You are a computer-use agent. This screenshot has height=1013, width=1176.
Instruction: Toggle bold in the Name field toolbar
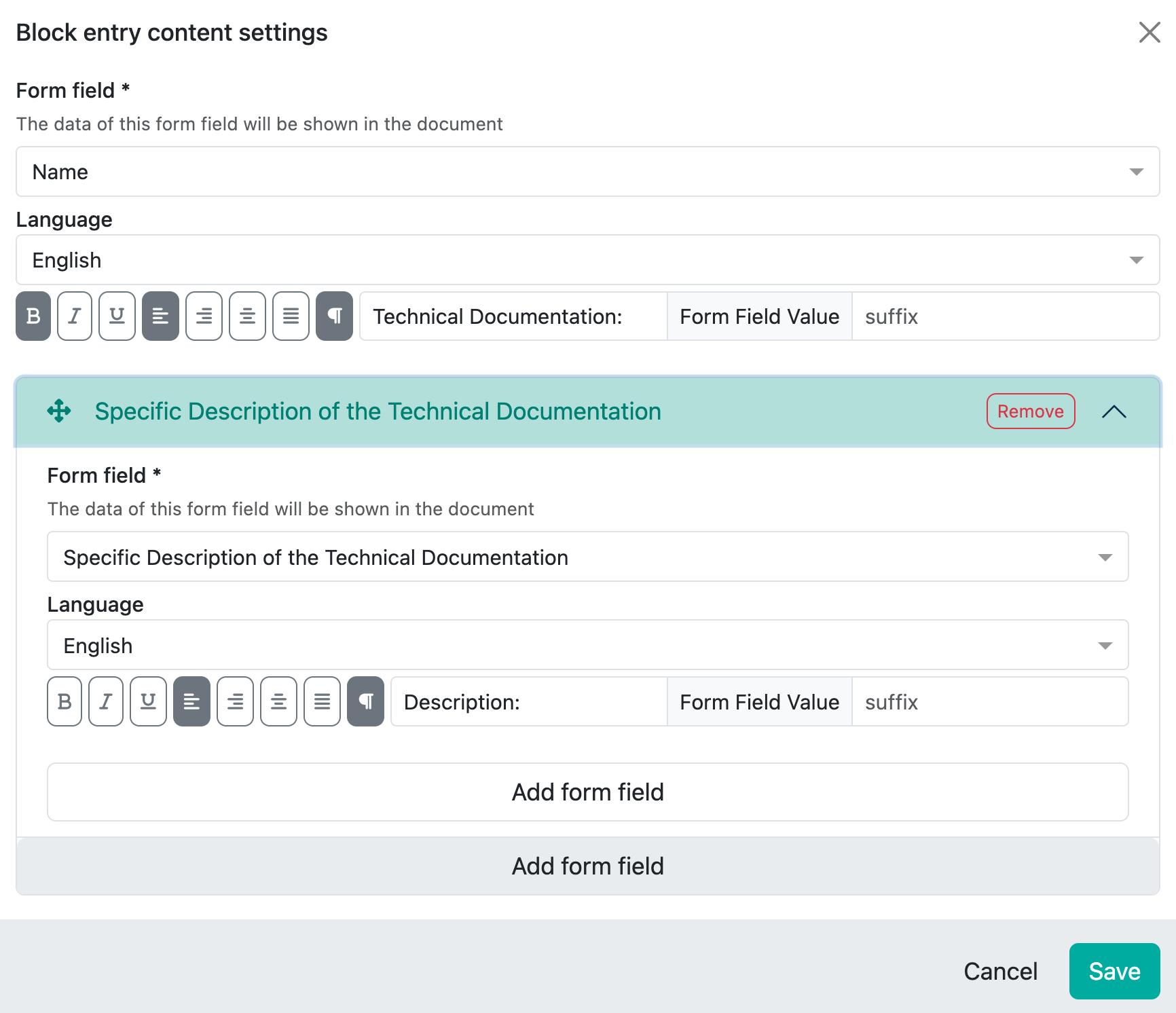(x=33, y=316)
